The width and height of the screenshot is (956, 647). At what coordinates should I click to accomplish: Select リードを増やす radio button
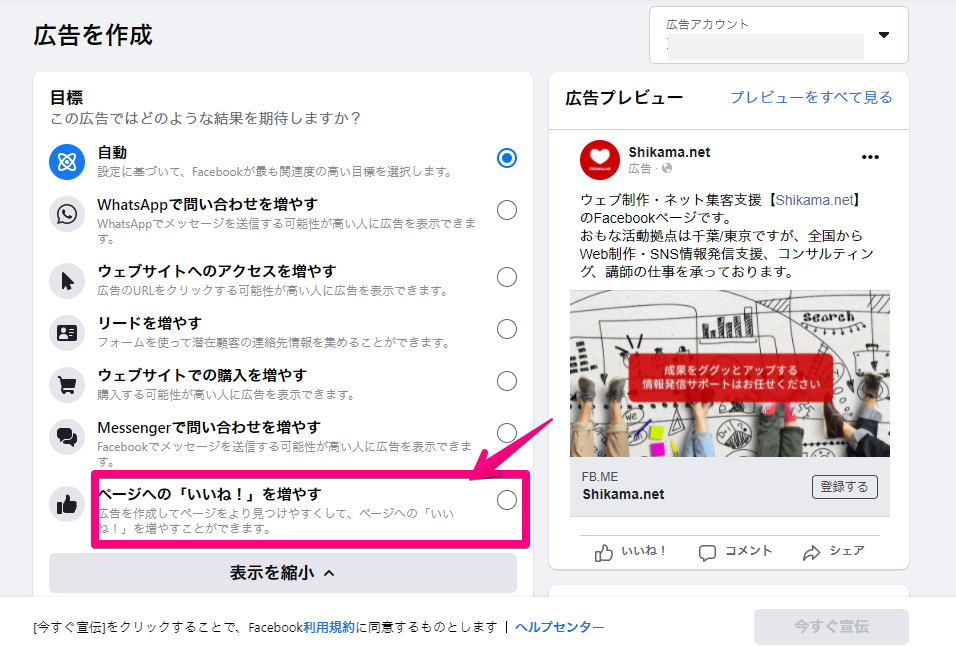tap(507, 329)
